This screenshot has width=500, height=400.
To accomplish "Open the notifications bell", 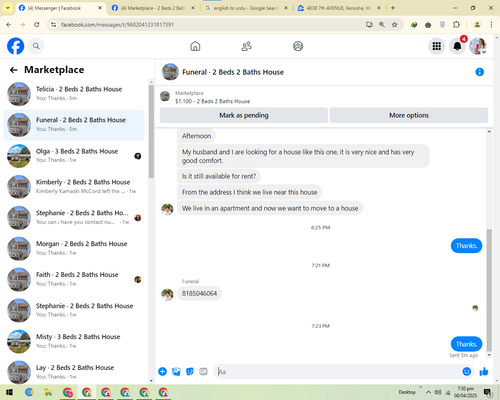I will [x=457, y=46].
